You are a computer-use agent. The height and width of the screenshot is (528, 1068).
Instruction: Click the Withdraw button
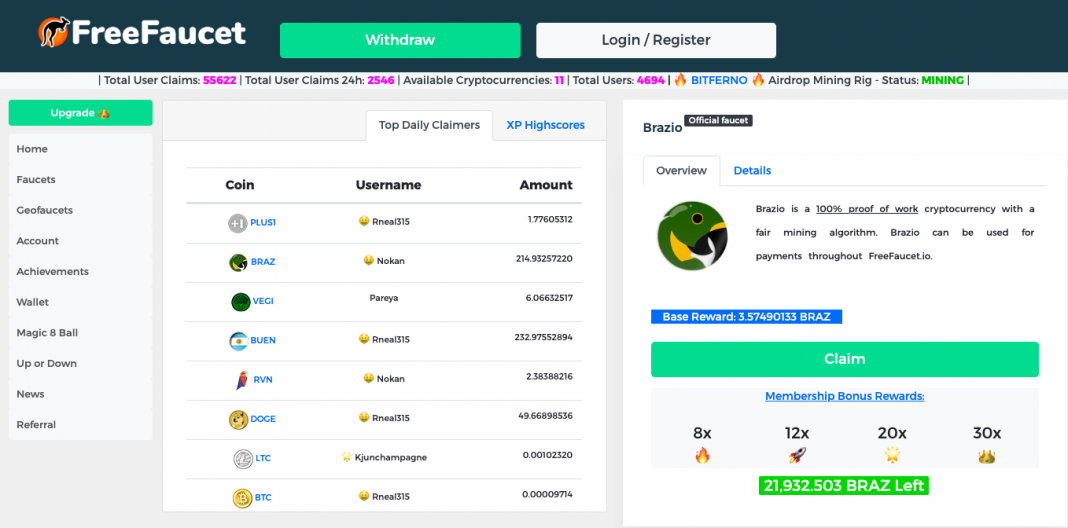point(400,40)
